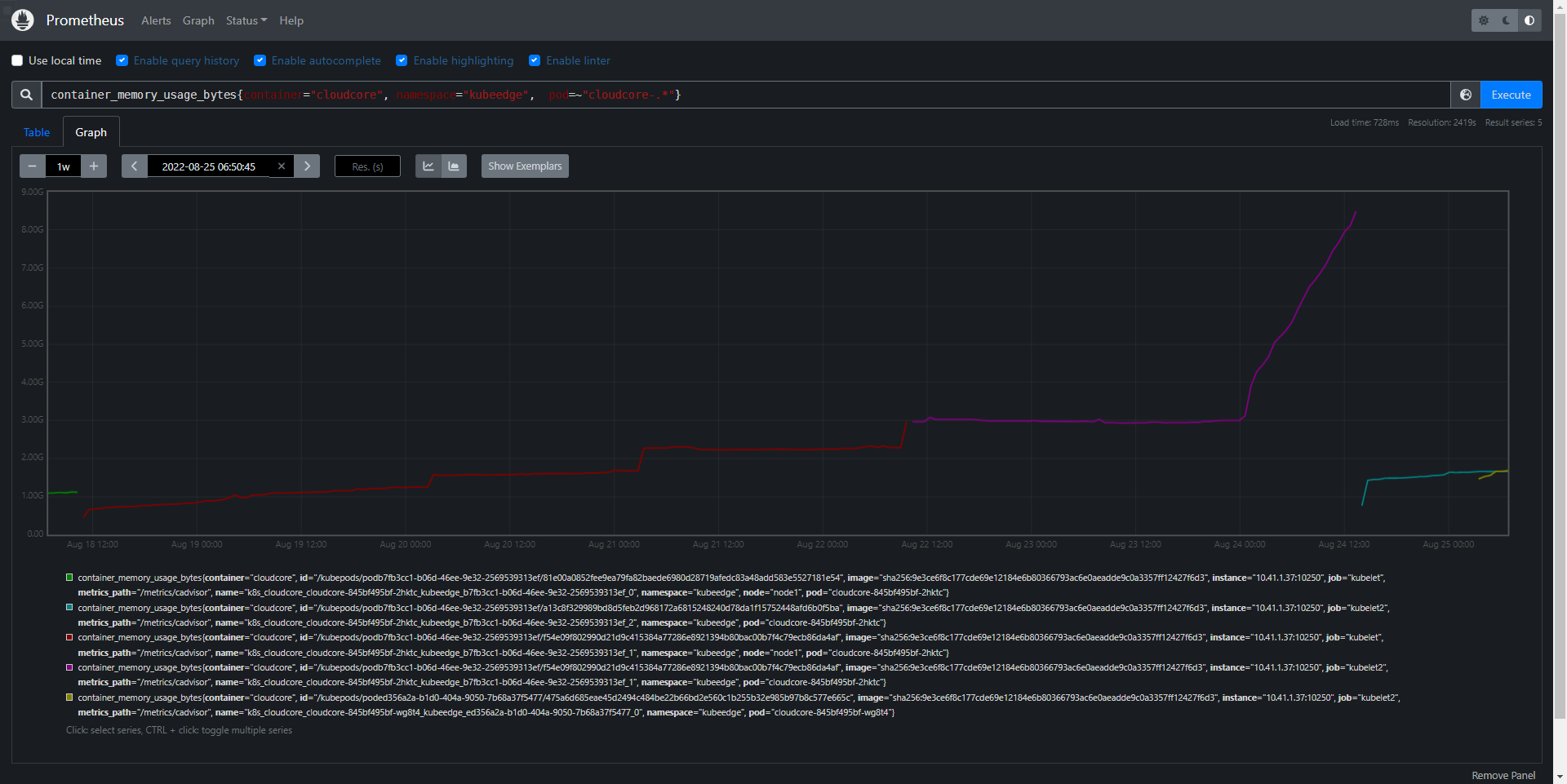Viewport: 1567px width, 784px height.
Task: Select the line graph display icon
Action: [428, 166]
